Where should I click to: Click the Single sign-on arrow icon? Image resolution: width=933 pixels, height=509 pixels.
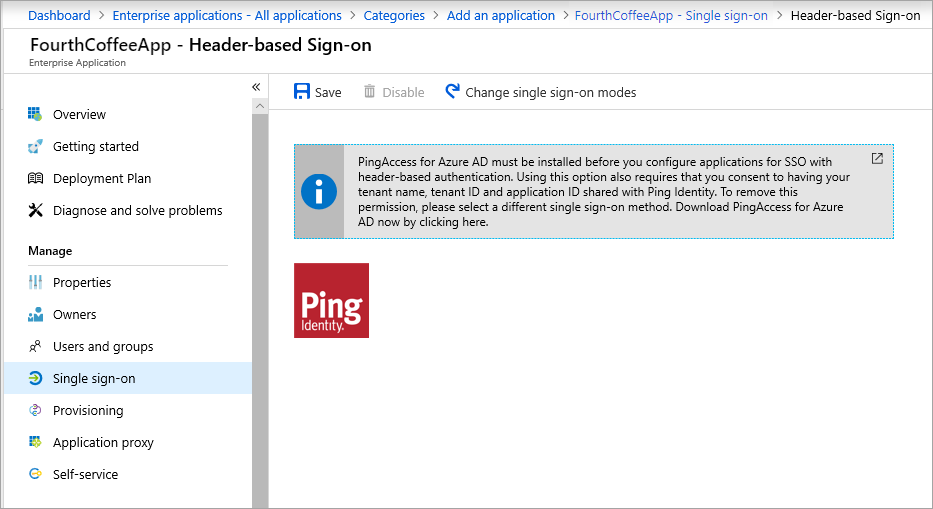tap(35, 378)
